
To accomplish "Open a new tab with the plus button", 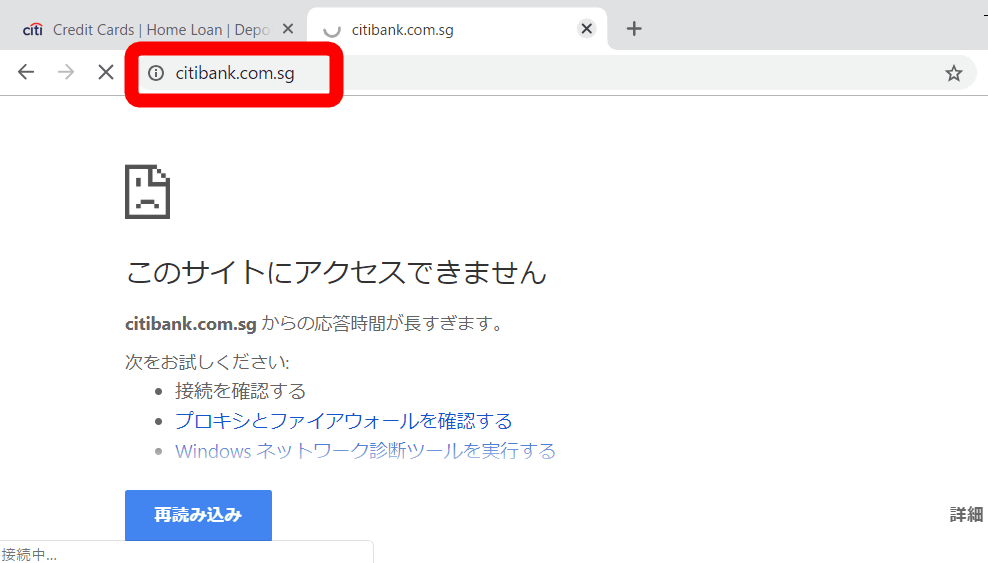I will pyautogui.click(x=634, y=28).
